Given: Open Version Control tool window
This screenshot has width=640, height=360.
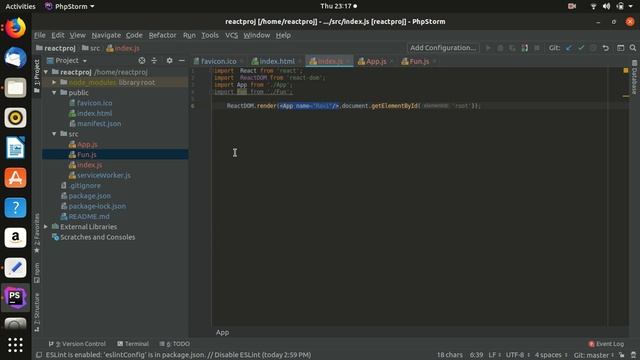Looking at the screenshot, I should [77, 344].
